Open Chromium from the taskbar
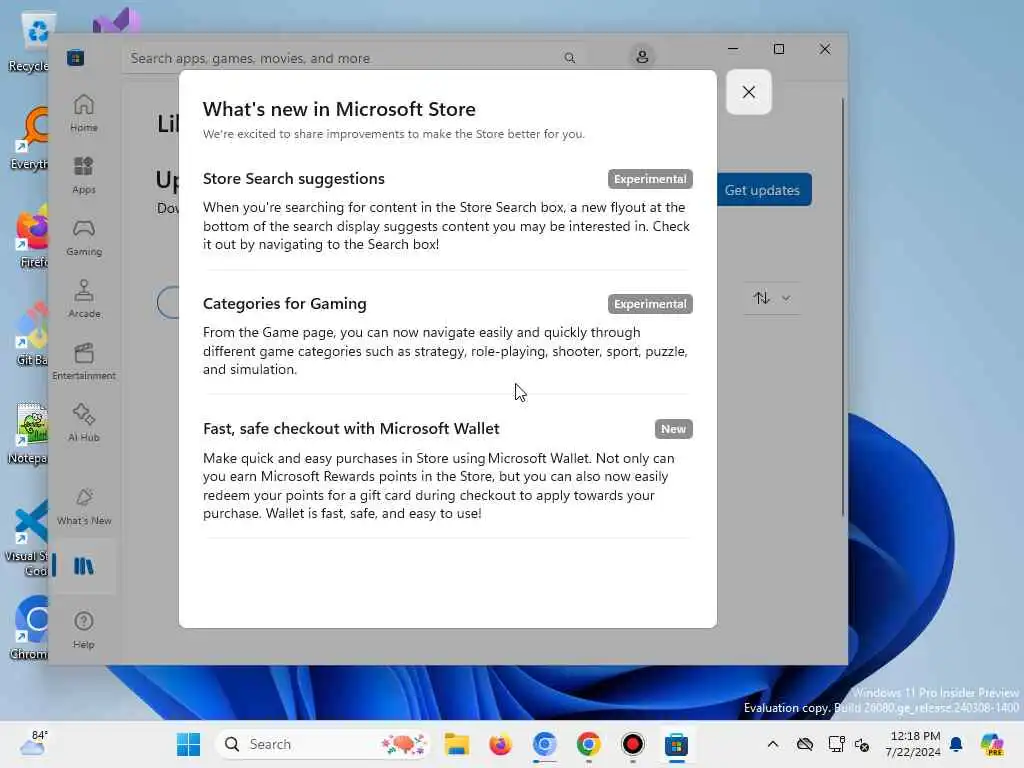 click(545, 744)
